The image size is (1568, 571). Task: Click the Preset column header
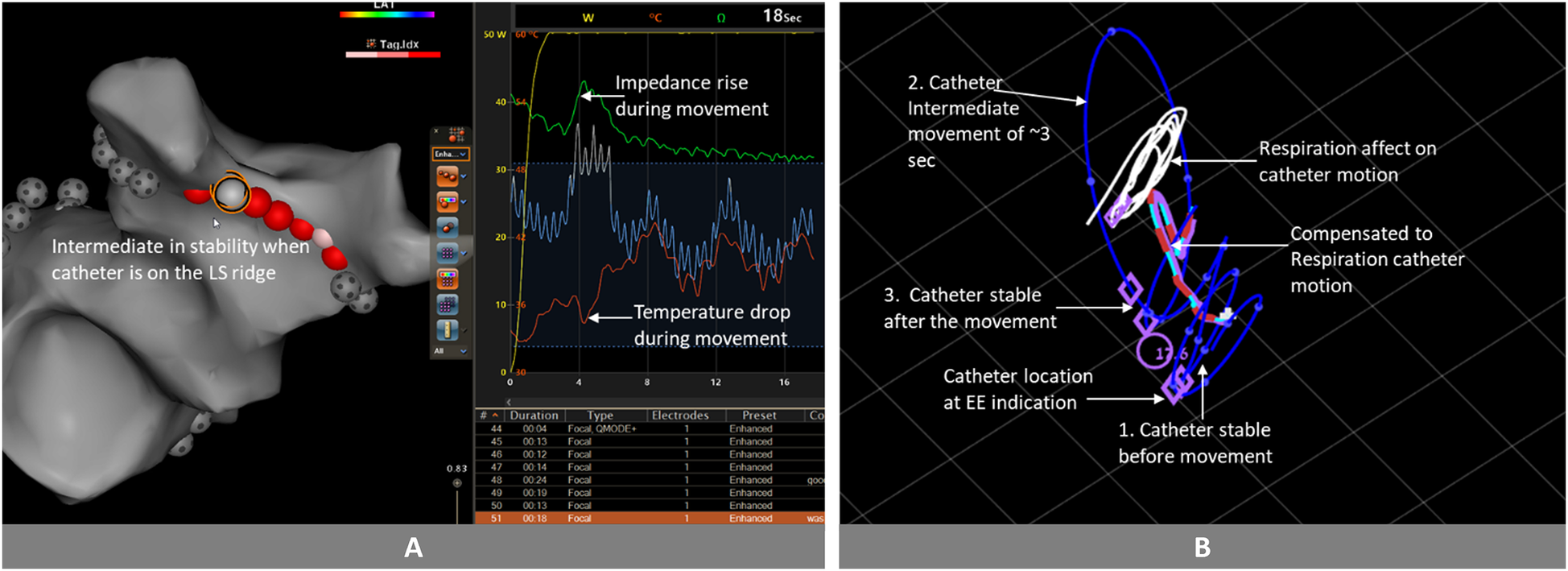pos(759,416)
